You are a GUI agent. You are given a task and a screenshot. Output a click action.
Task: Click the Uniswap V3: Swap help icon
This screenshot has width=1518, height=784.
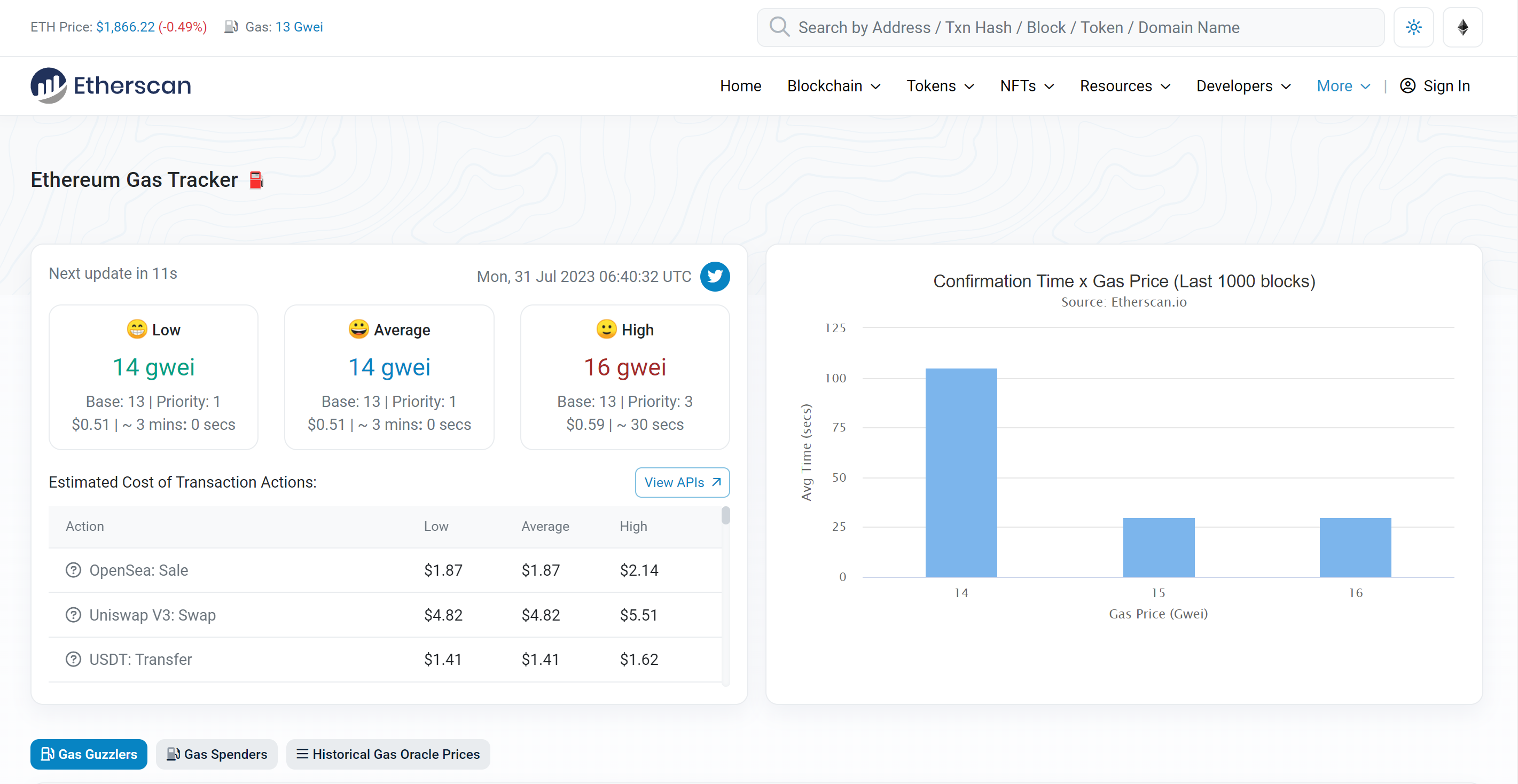tap(73, 614)
